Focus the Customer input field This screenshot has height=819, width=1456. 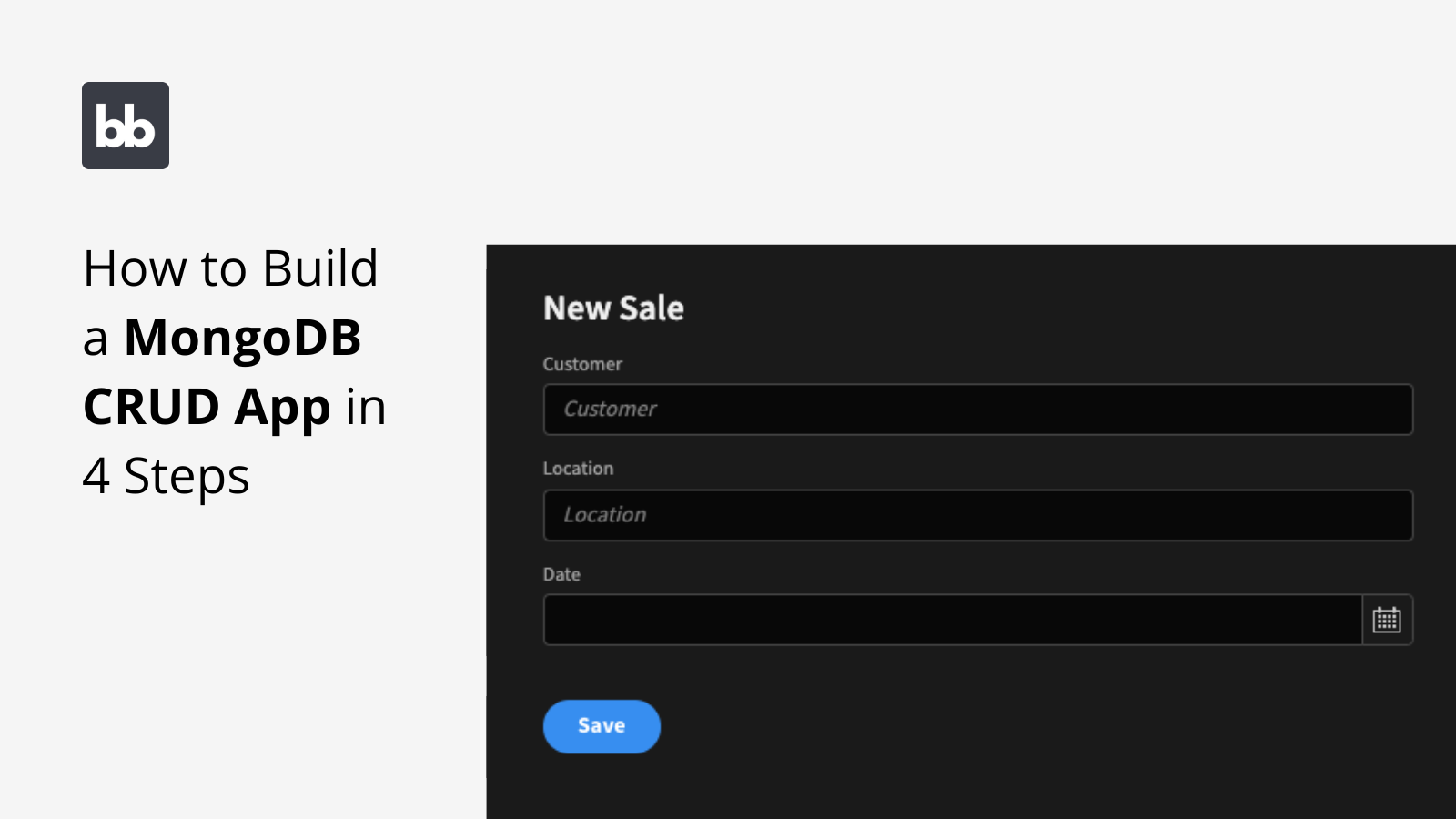(977, 409)
